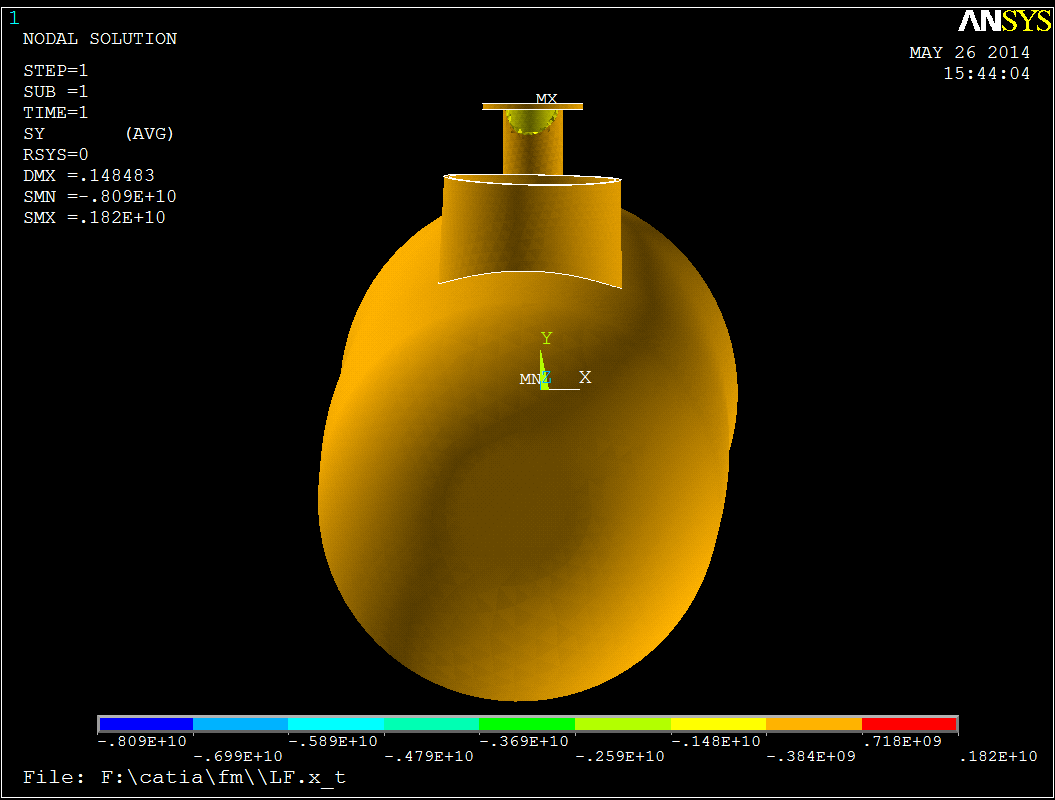
Task: Select the red legend color band
Action: pyautogui.click(x=909, y=724)
